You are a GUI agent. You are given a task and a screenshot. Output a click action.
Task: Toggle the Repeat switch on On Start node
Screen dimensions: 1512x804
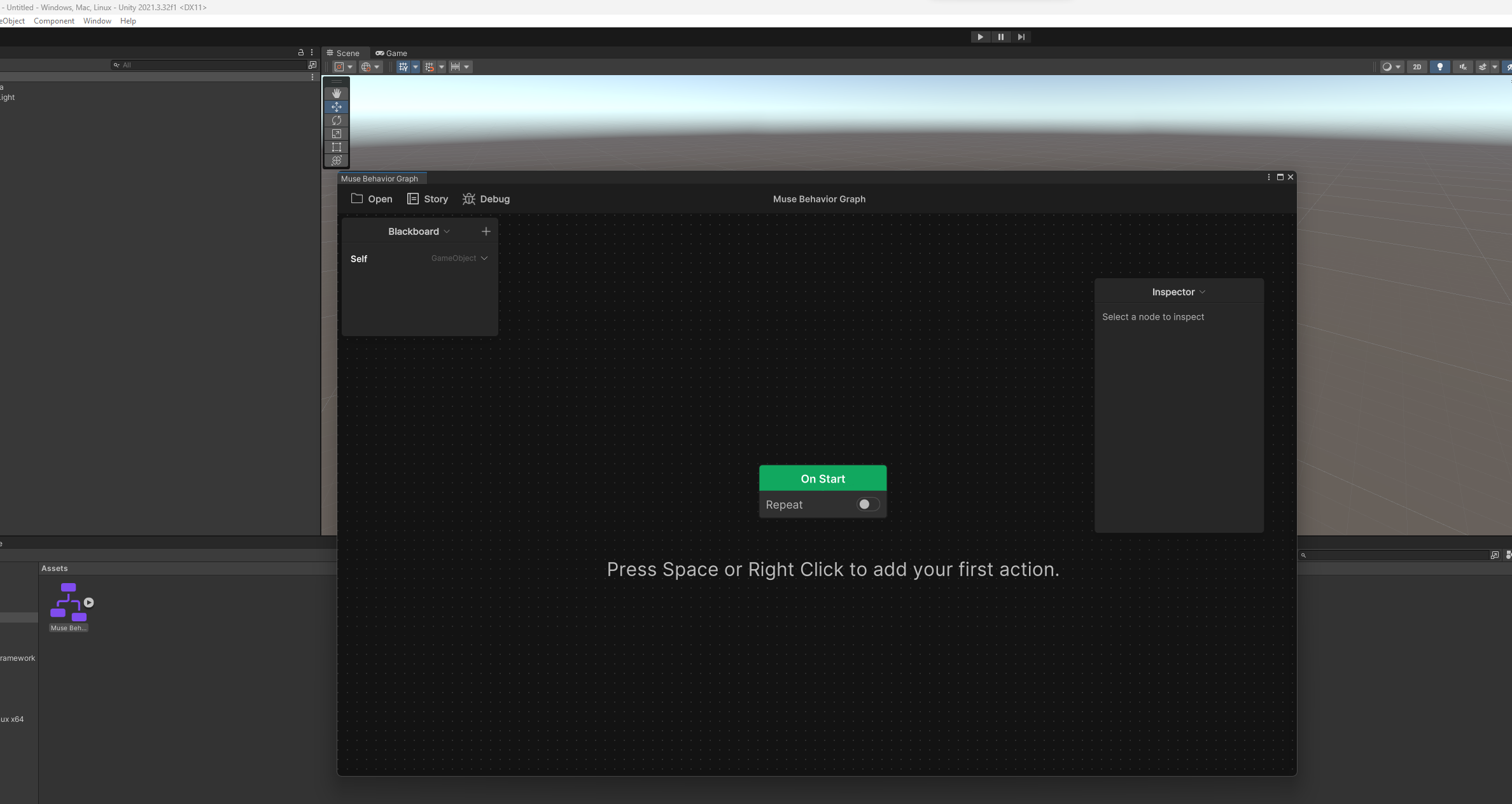click(868, 505)
